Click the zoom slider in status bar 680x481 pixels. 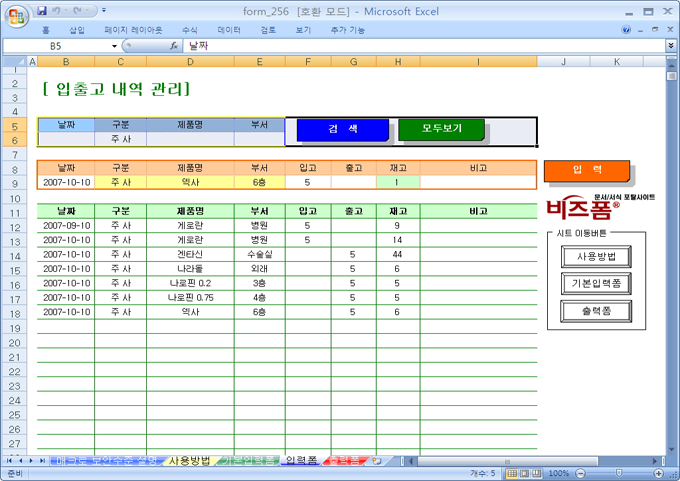[x=618, y=473]
